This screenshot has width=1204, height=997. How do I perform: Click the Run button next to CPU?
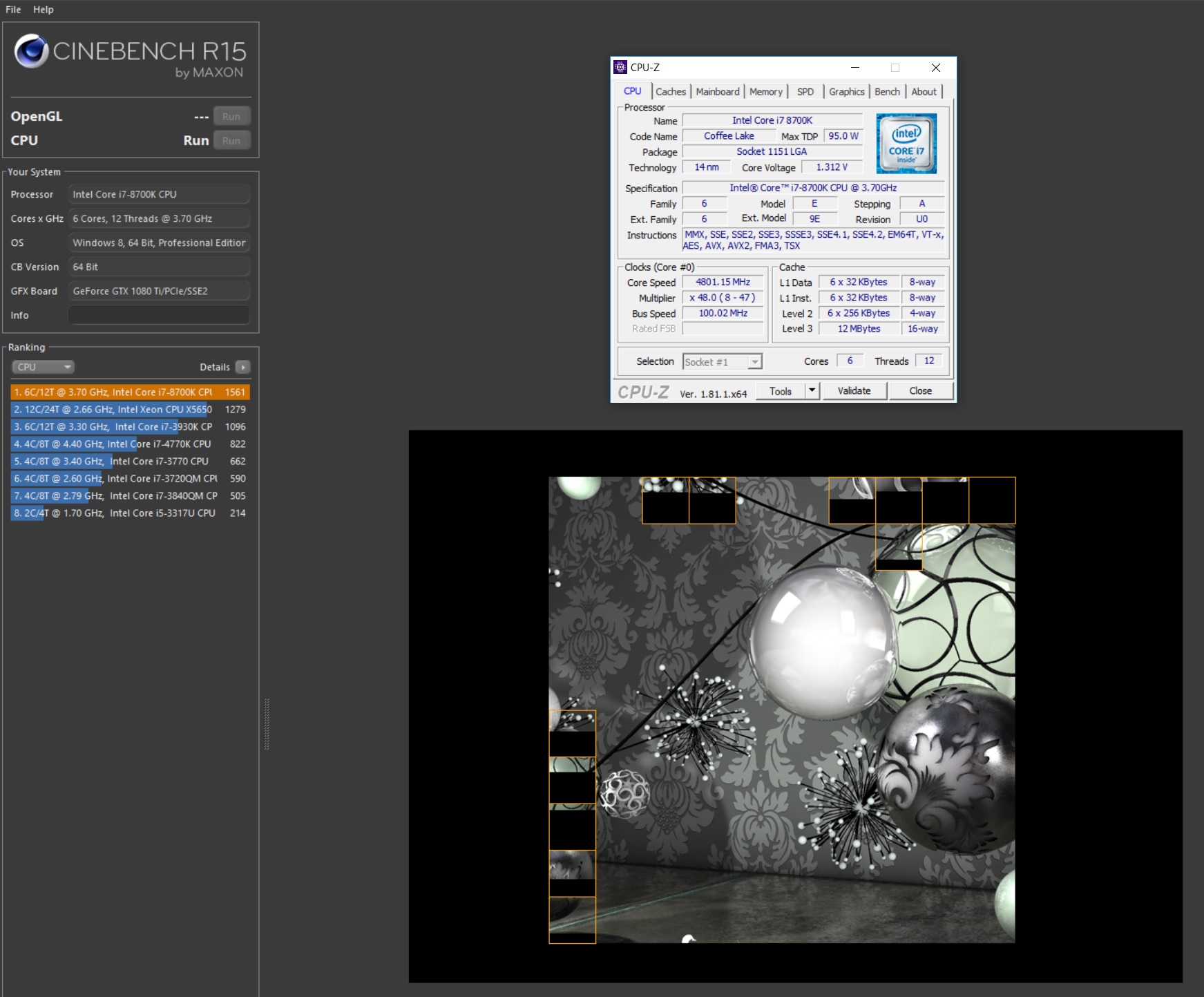(x=231, y=140)
